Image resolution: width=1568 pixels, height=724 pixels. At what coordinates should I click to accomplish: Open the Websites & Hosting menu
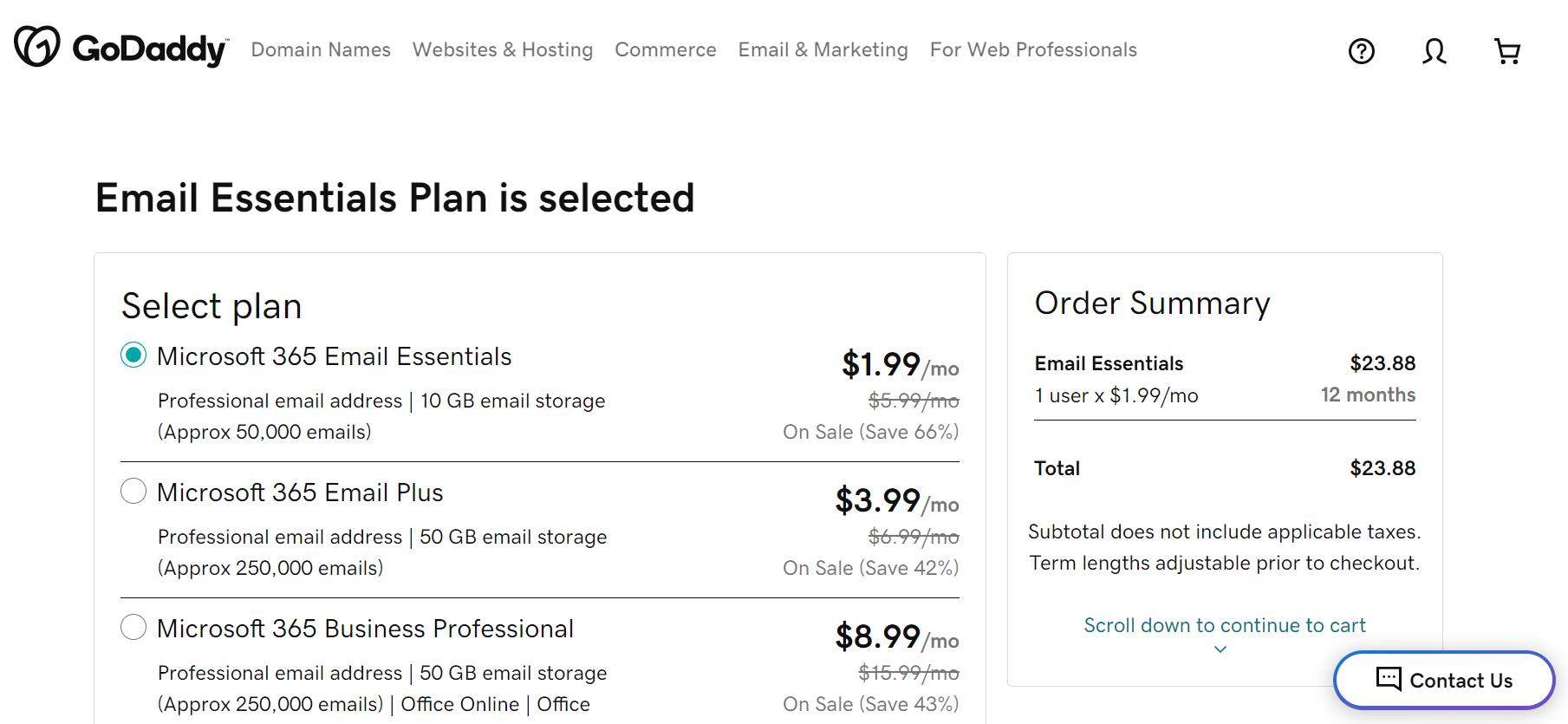point(503,50)
